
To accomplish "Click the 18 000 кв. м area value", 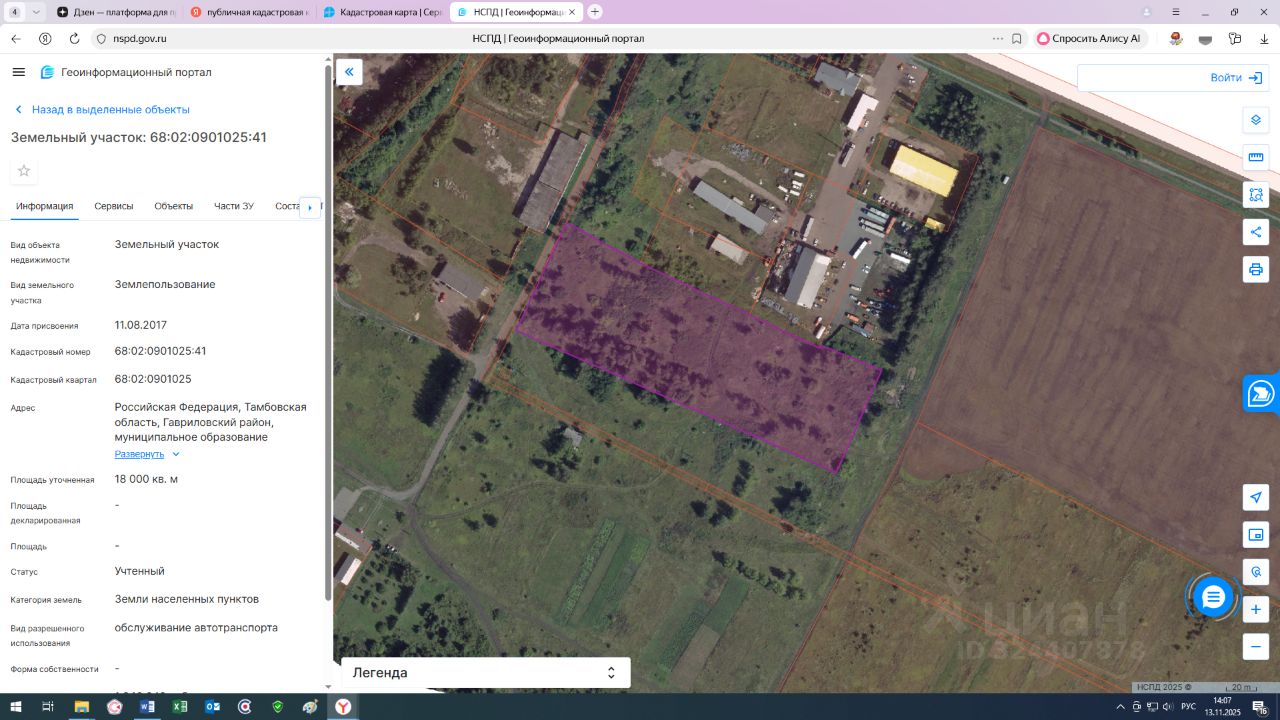I will point(147,479).
